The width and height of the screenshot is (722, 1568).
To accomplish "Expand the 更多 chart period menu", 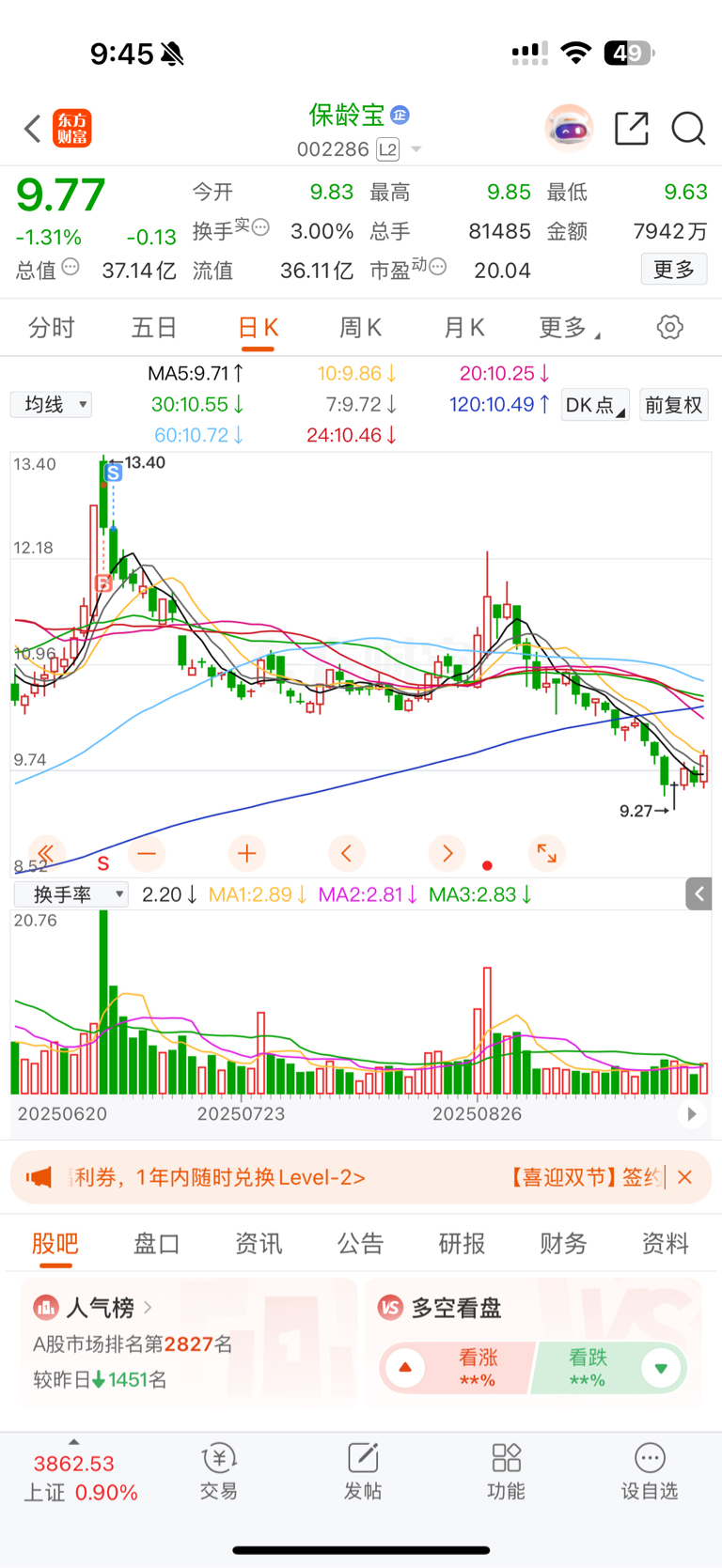I will (571, 327).
